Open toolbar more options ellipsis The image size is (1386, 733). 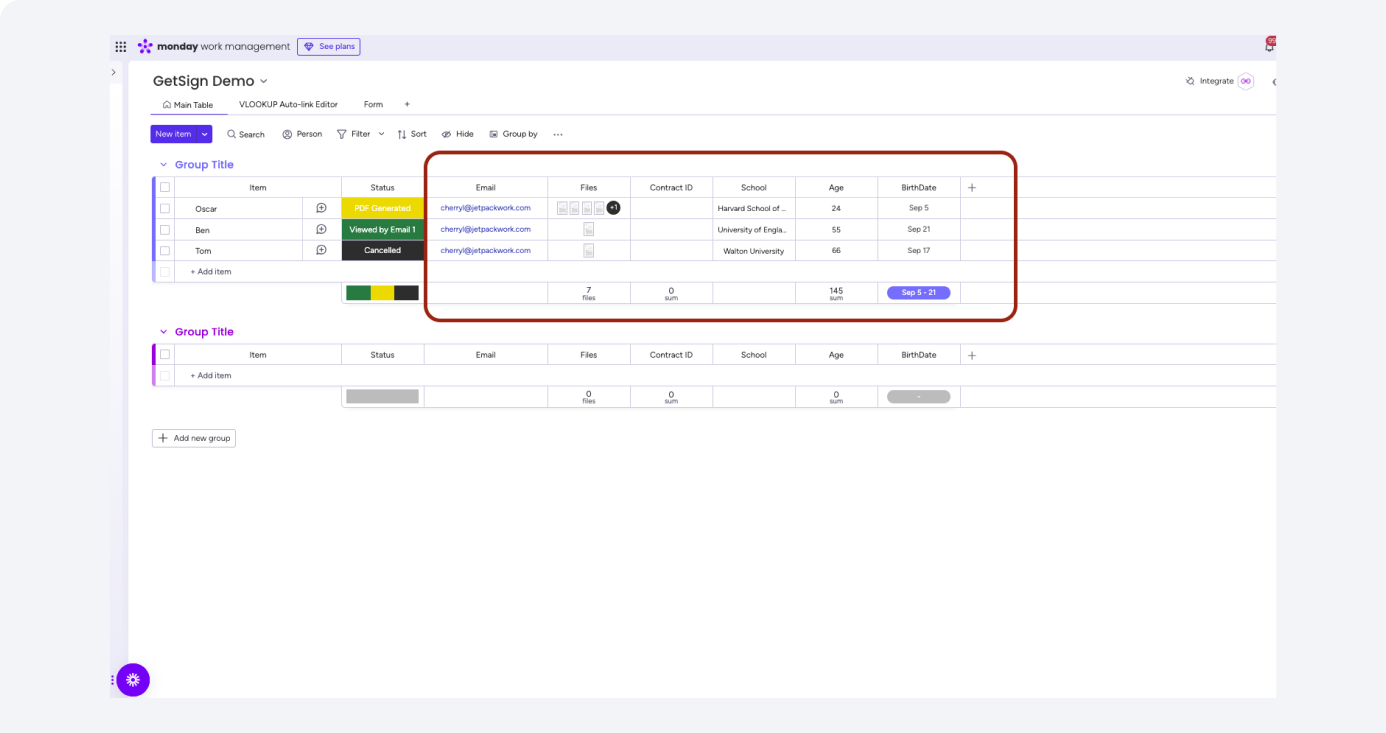click(x=558, y=134)
